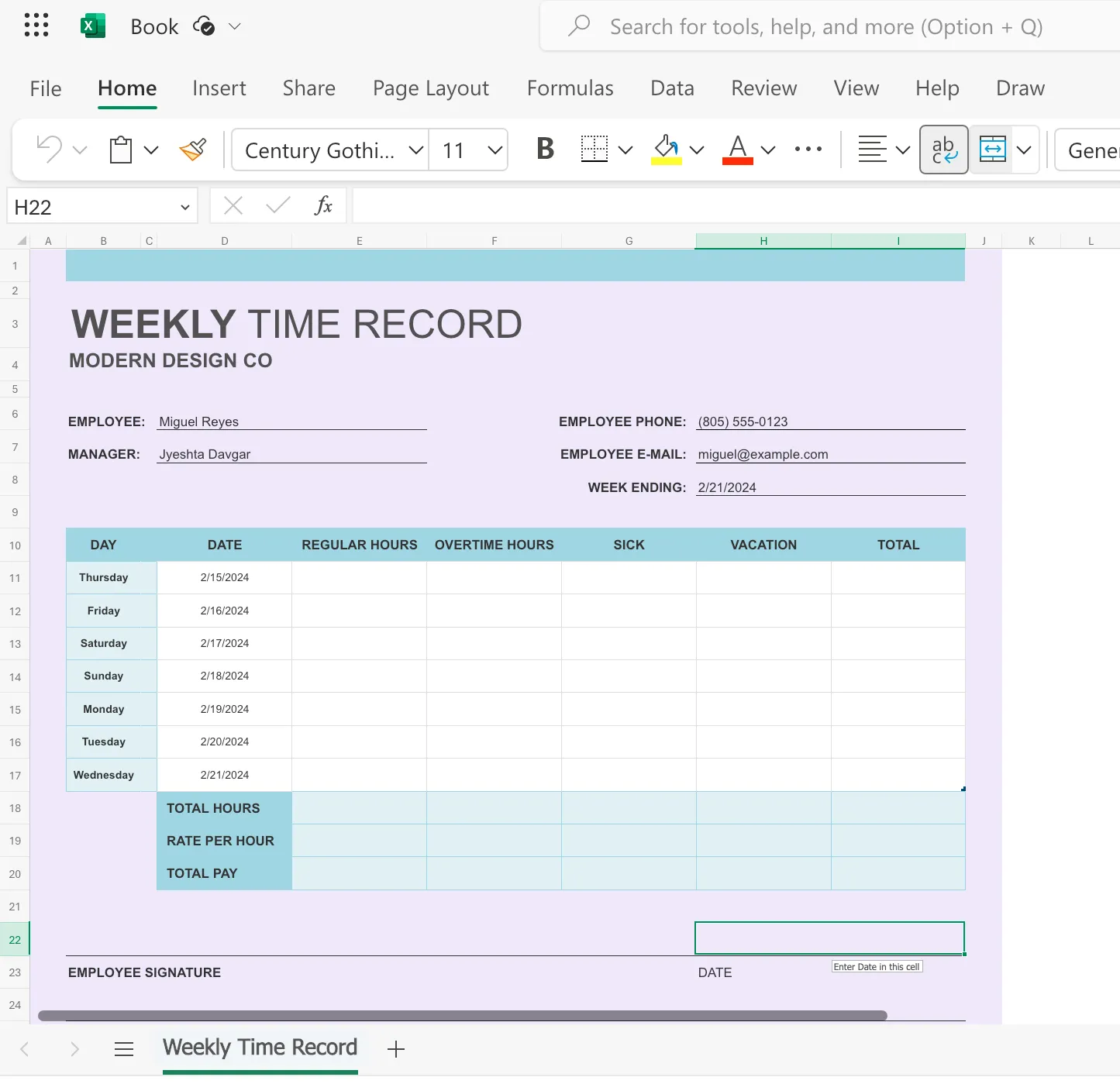Select column H header
Viewport: 1120px width, 1084px height.
coord(763,241)
